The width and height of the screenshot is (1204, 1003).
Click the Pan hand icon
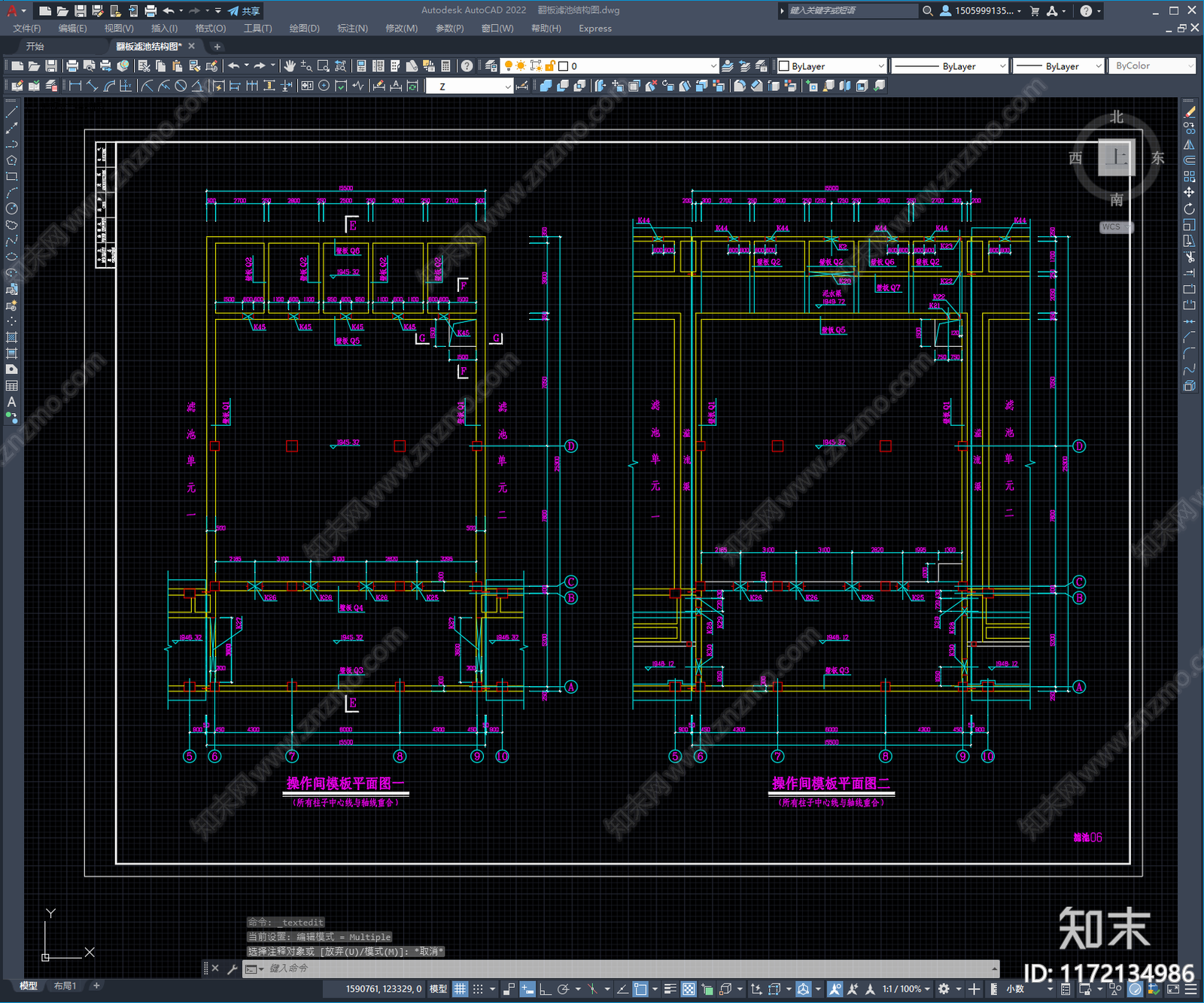coord(290,66)
